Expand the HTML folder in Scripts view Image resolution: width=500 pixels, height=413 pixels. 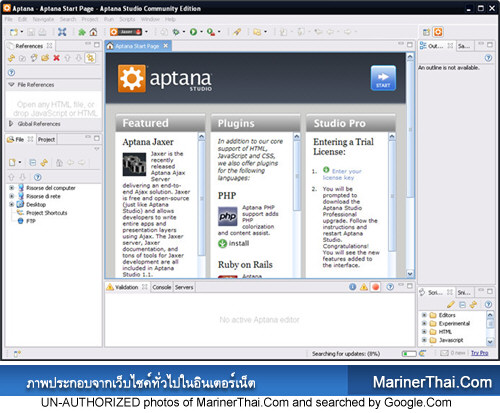(424, 332)
